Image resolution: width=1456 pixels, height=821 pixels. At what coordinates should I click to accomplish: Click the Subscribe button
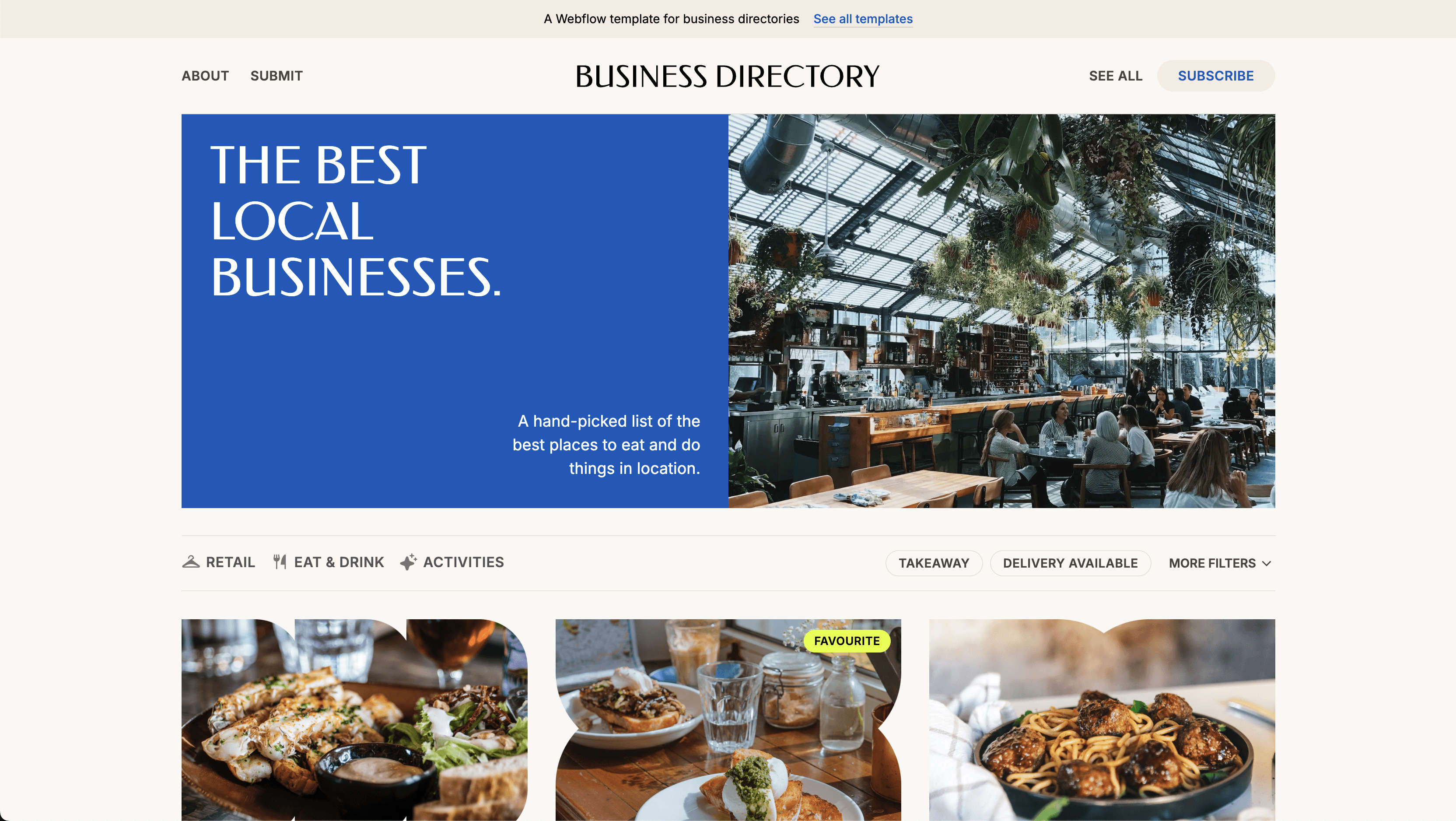pos(1216,75)
